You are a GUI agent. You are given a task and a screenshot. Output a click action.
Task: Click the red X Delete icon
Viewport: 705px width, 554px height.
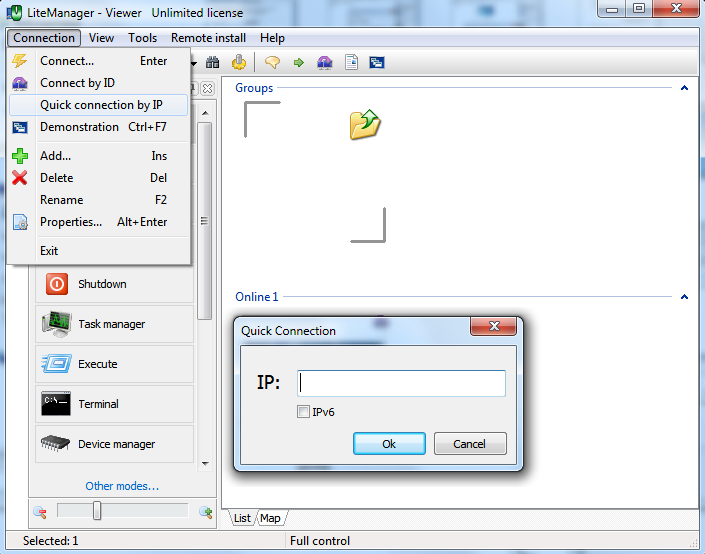(20, 178)
